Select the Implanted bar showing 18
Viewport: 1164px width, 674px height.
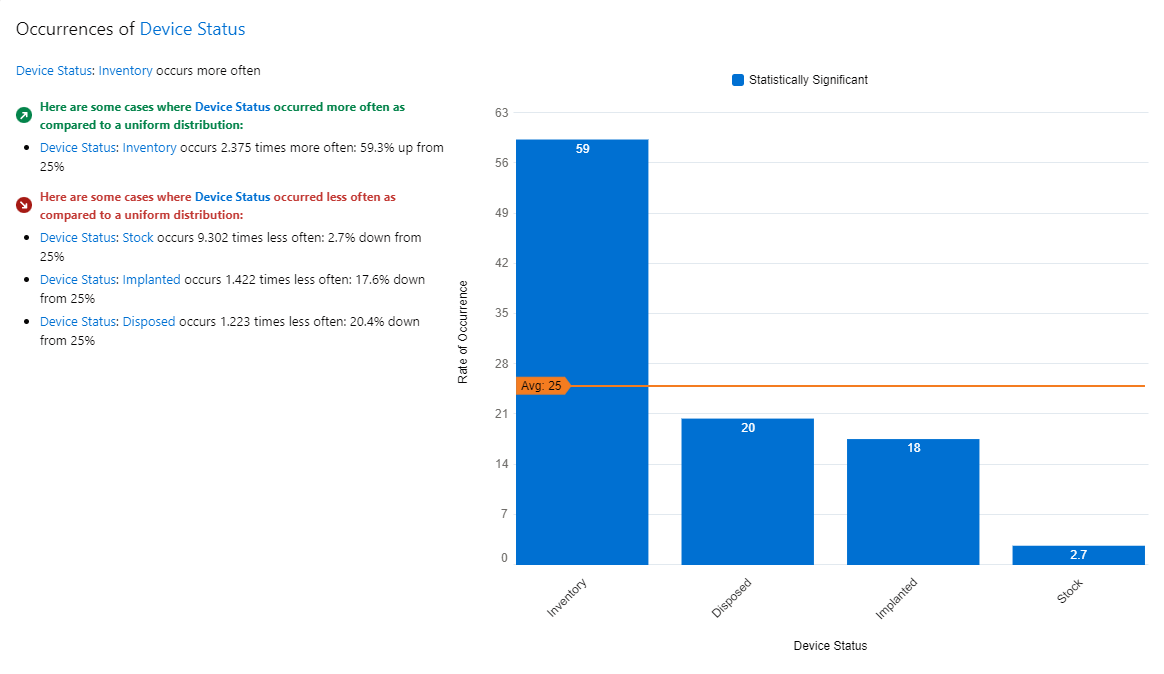tap(913, 500)
